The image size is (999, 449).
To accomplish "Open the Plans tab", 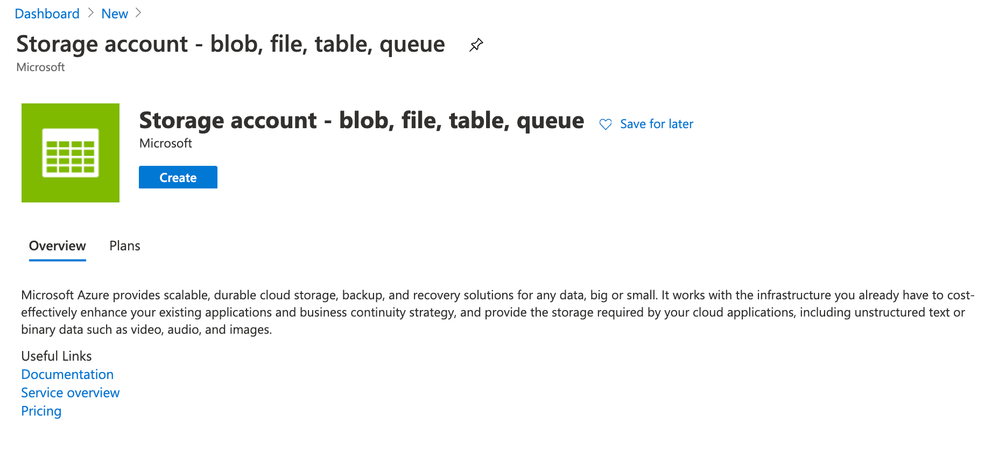I will (x=125, y=246).
